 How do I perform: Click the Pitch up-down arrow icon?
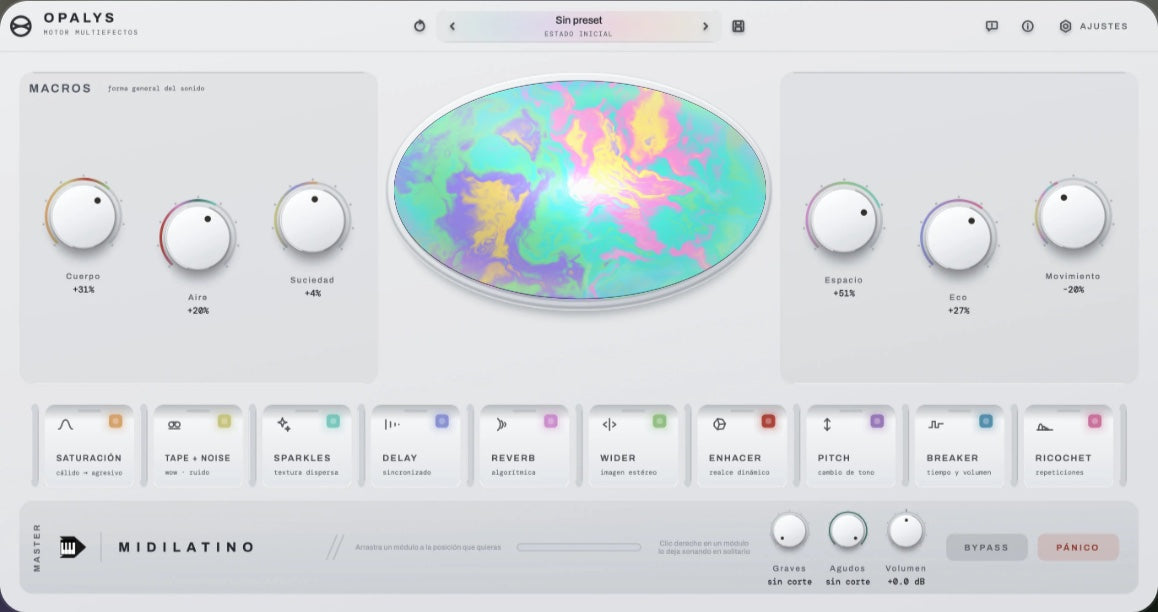[x=827, y=424]
